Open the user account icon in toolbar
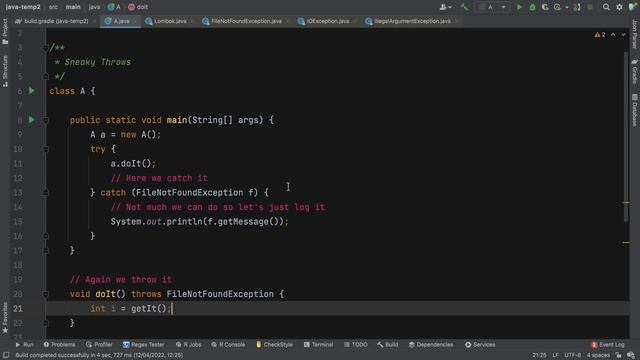The height and width of the screenshot is (360, 640). click(x=443, y=7)
